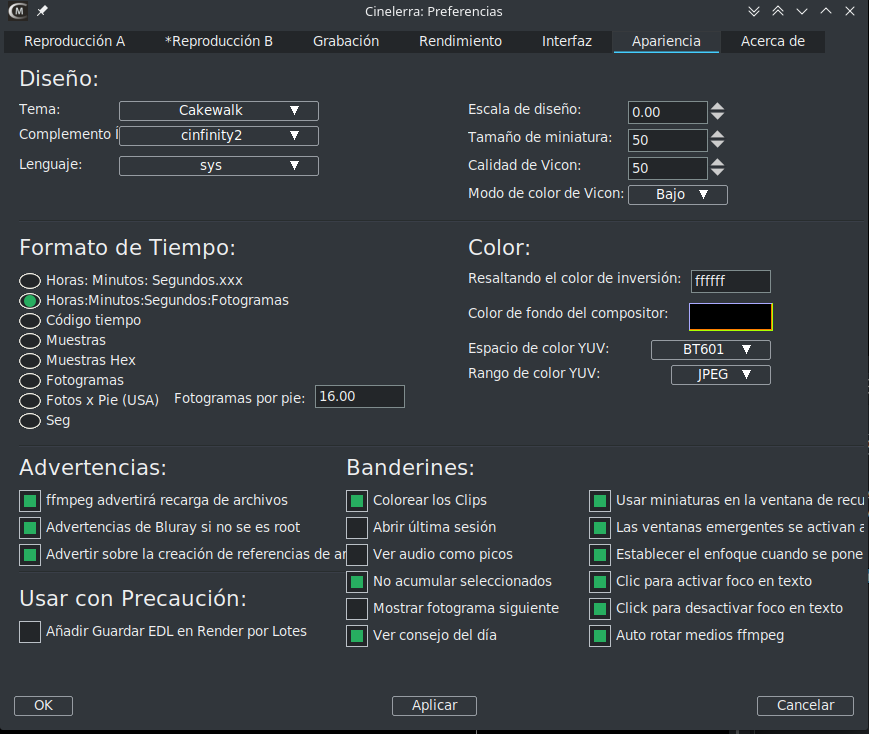Increase Escala de diseño with up arrow

[717, 107]
